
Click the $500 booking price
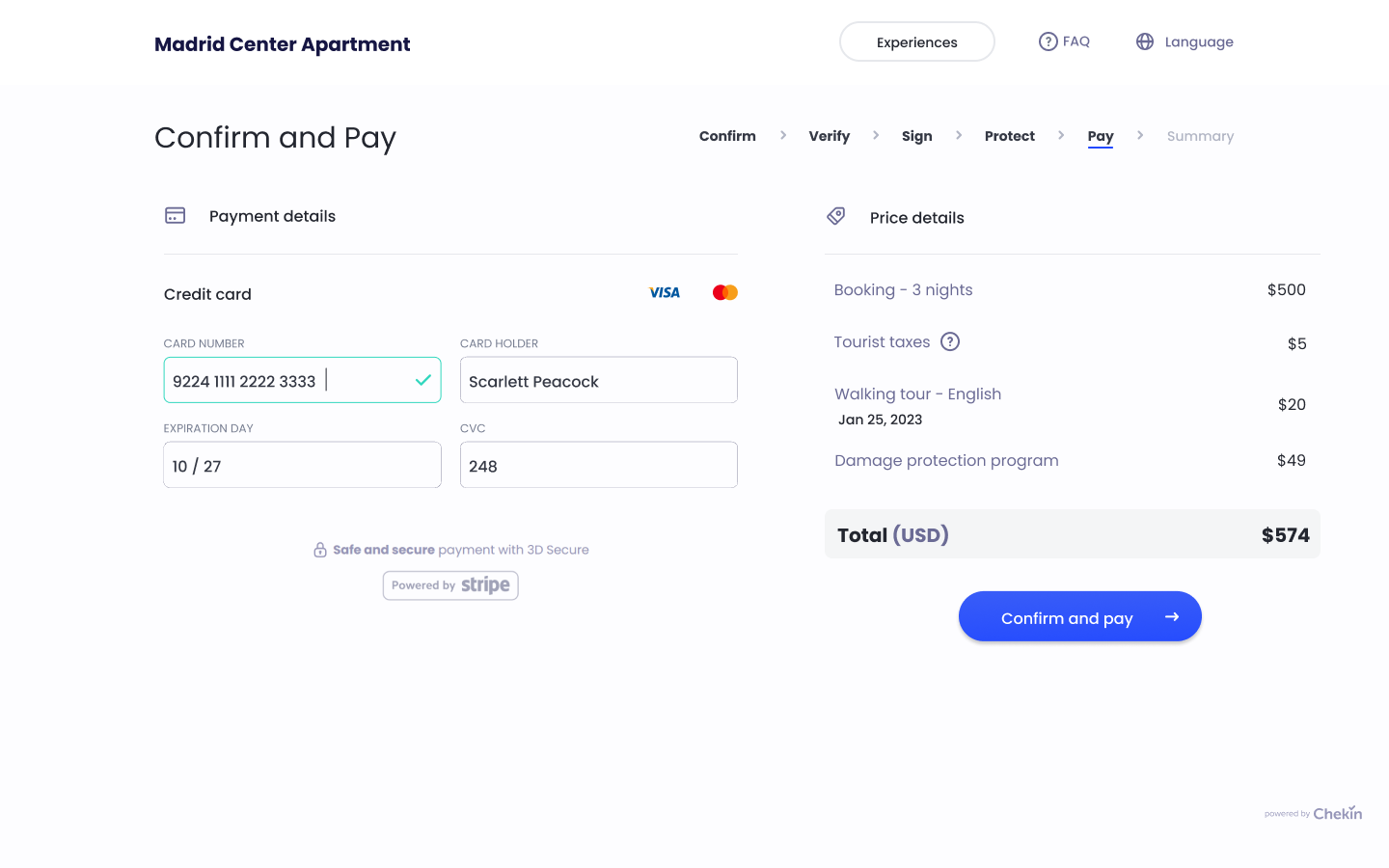(x=1287, y=289)
